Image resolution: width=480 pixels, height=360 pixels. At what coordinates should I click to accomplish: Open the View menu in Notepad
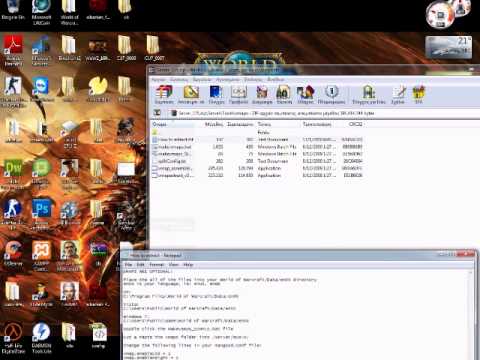click(173, 264)
